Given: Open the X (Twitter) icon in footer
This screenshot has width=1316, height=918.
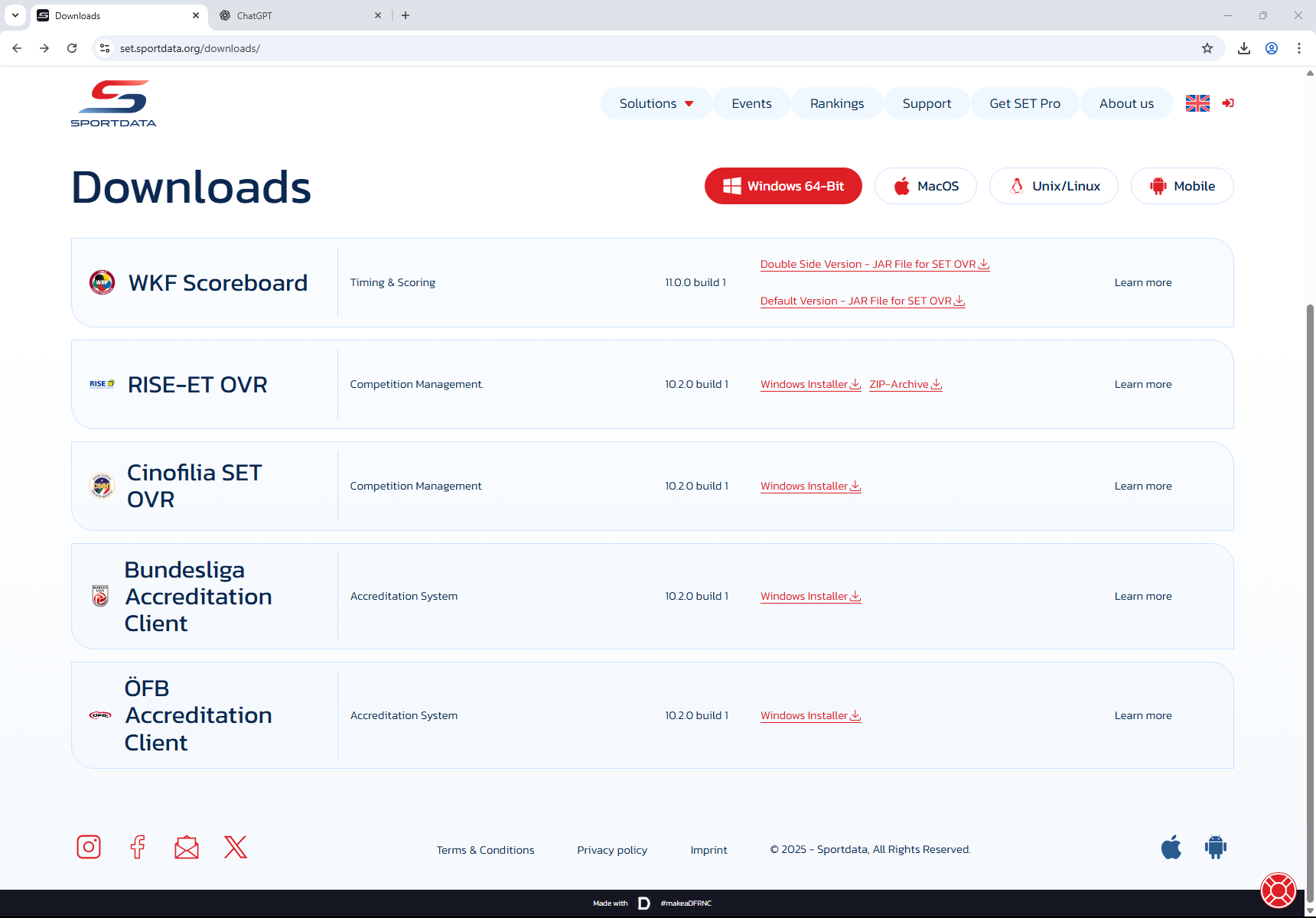Looking at the screenshot, I should click(x=236, y=847).
